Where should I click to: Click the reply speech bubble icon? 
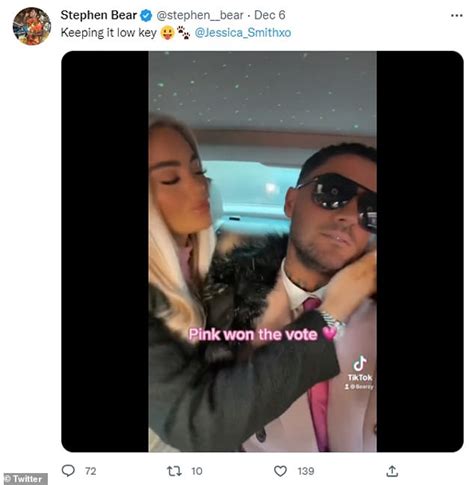(x=68, y=470)
